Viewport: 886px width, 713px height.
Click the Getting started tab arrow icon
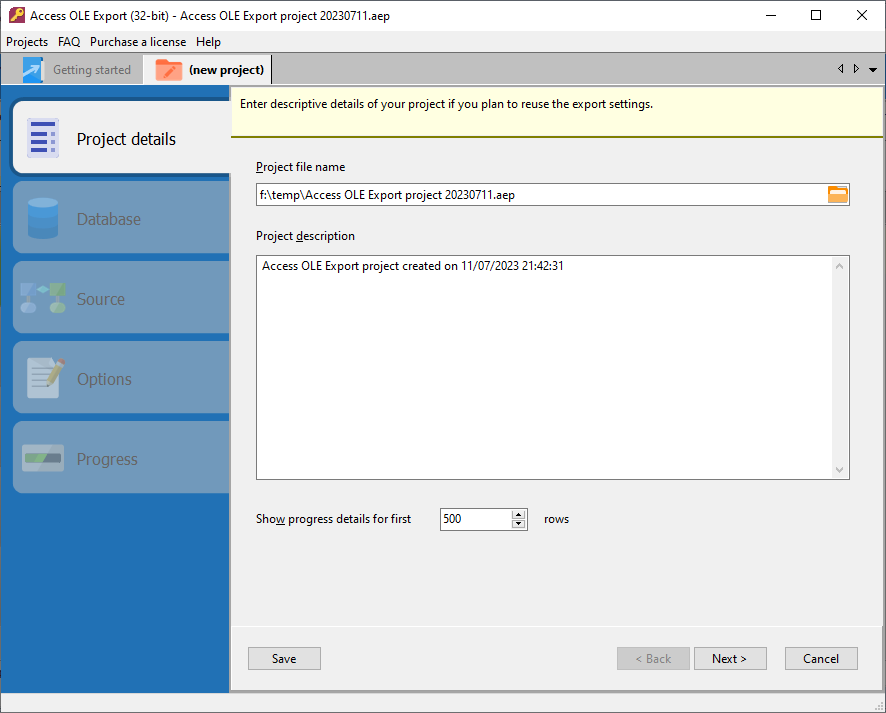tap(33, 70)
